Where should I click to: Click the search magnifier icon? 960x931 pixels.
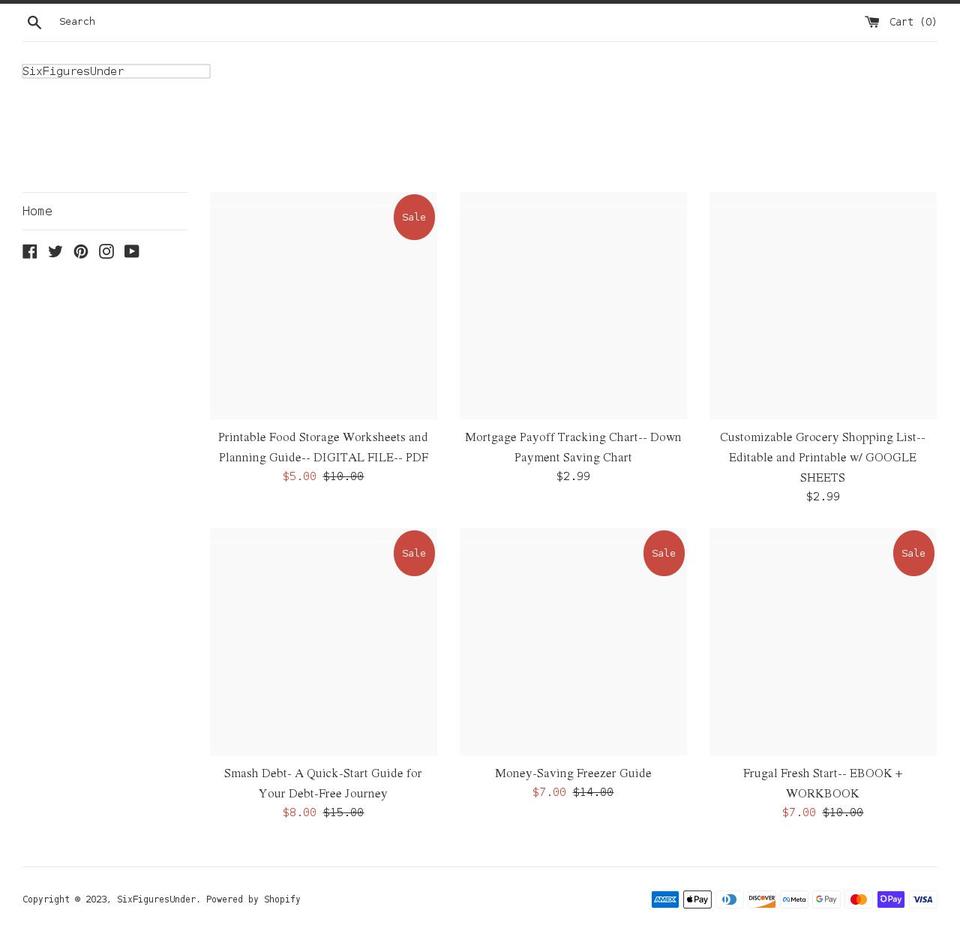tap(34, 21)
